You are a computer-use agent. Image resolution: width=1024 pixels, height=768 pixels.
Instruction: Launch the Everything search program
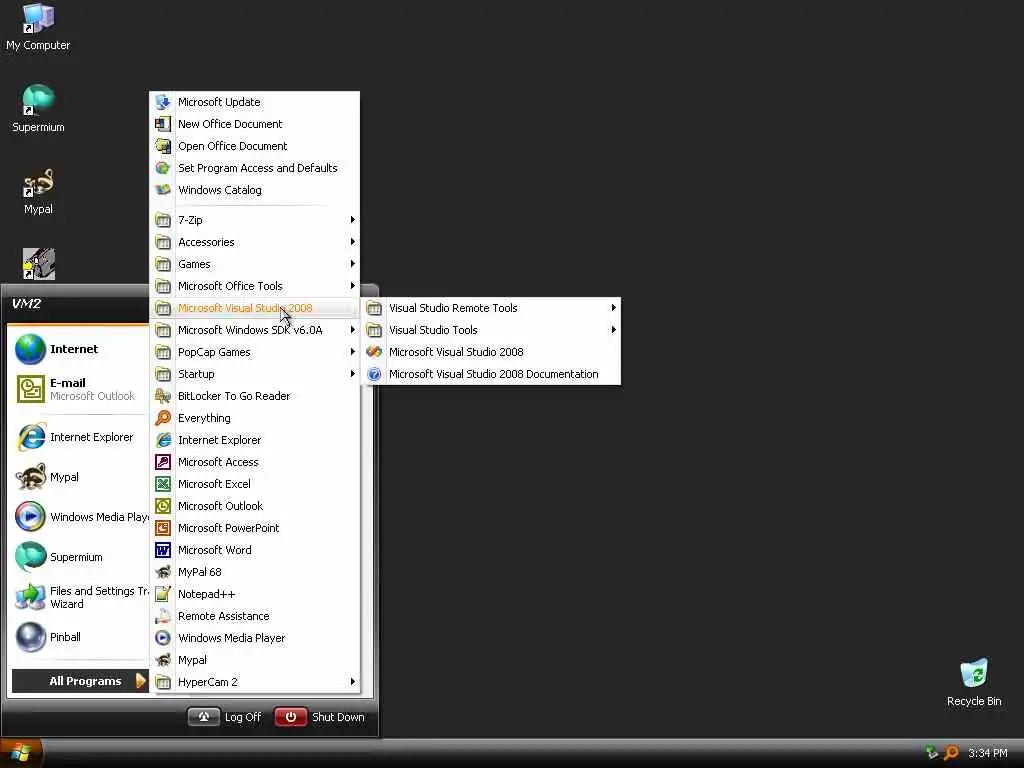pos(255,418)
